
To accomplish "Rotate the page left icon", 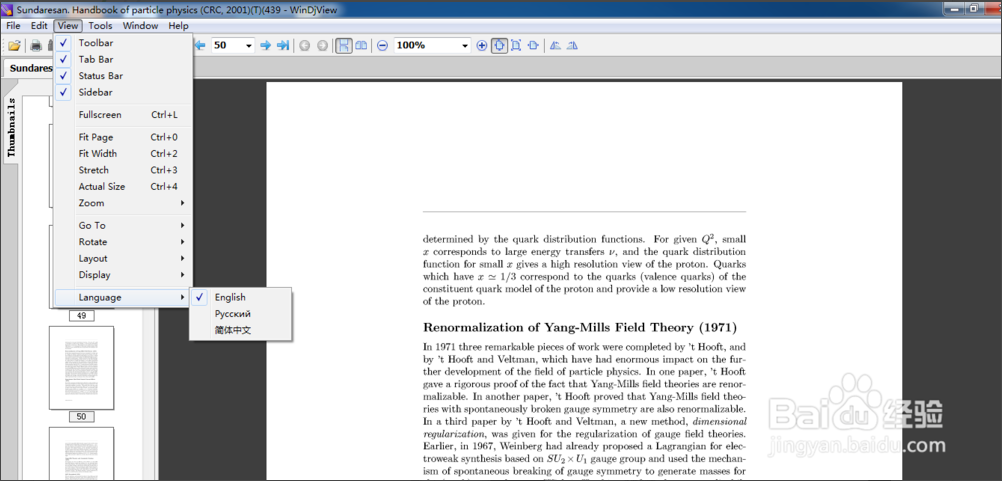I will [555, 45].
